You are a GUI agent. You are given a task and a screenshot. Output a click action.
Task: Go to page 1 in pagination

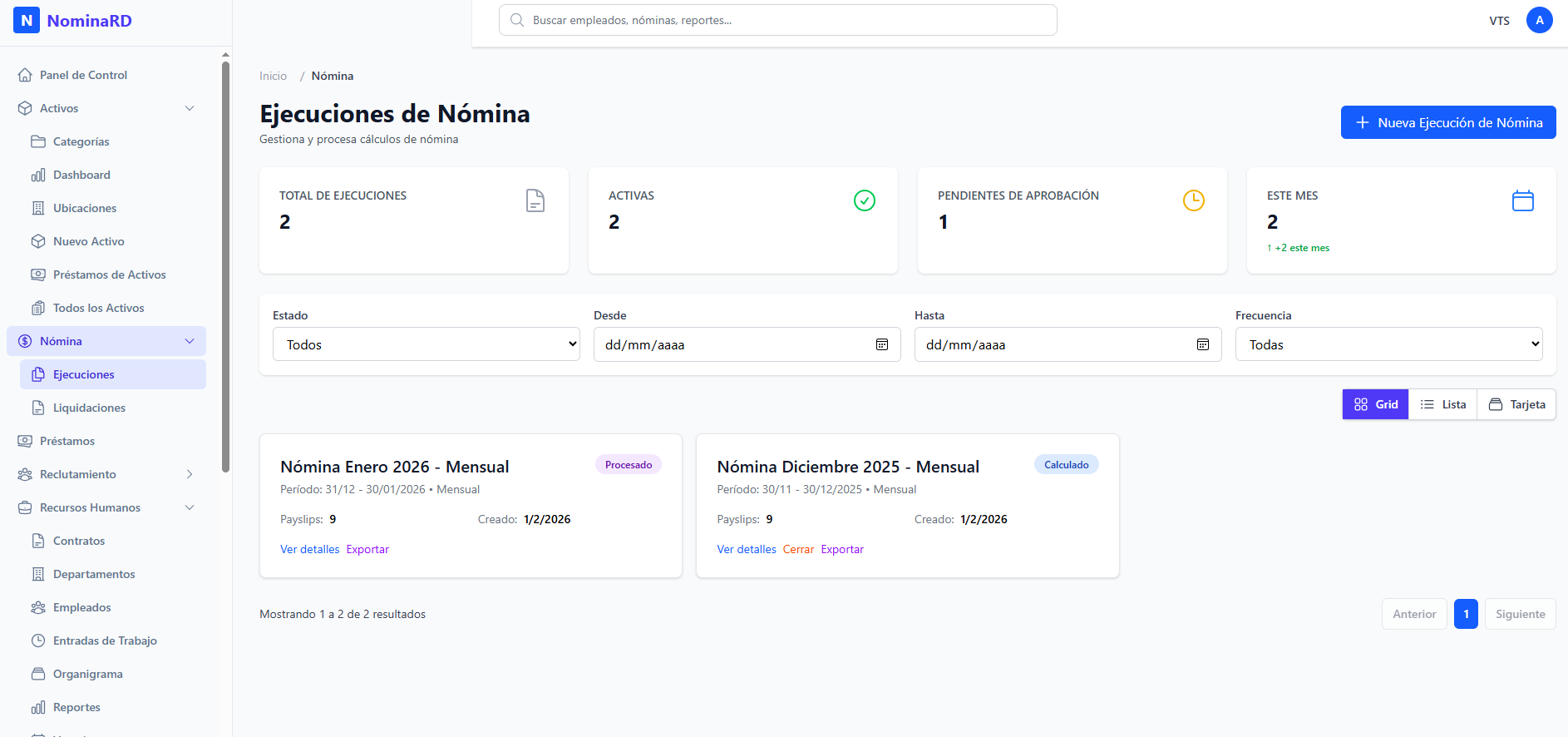coord(1466,614)
